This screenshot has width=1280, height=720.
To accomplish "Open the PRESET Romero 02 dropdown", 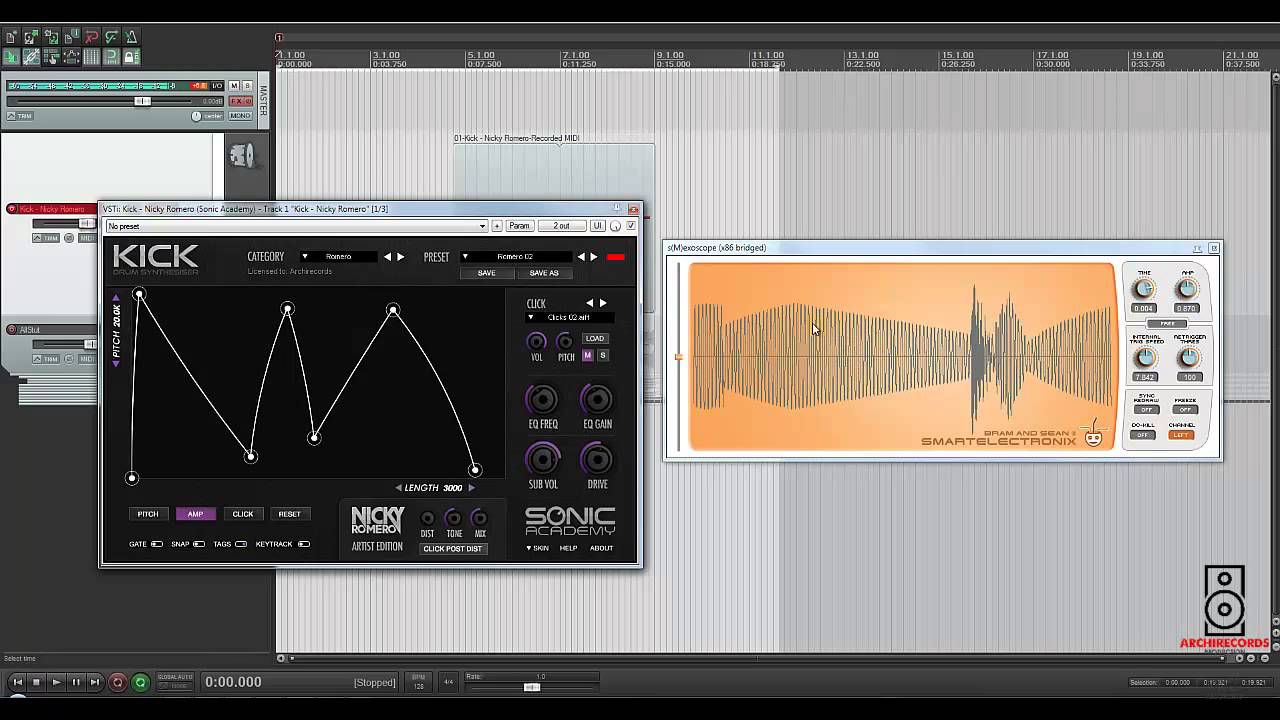I will pos(516,256).
